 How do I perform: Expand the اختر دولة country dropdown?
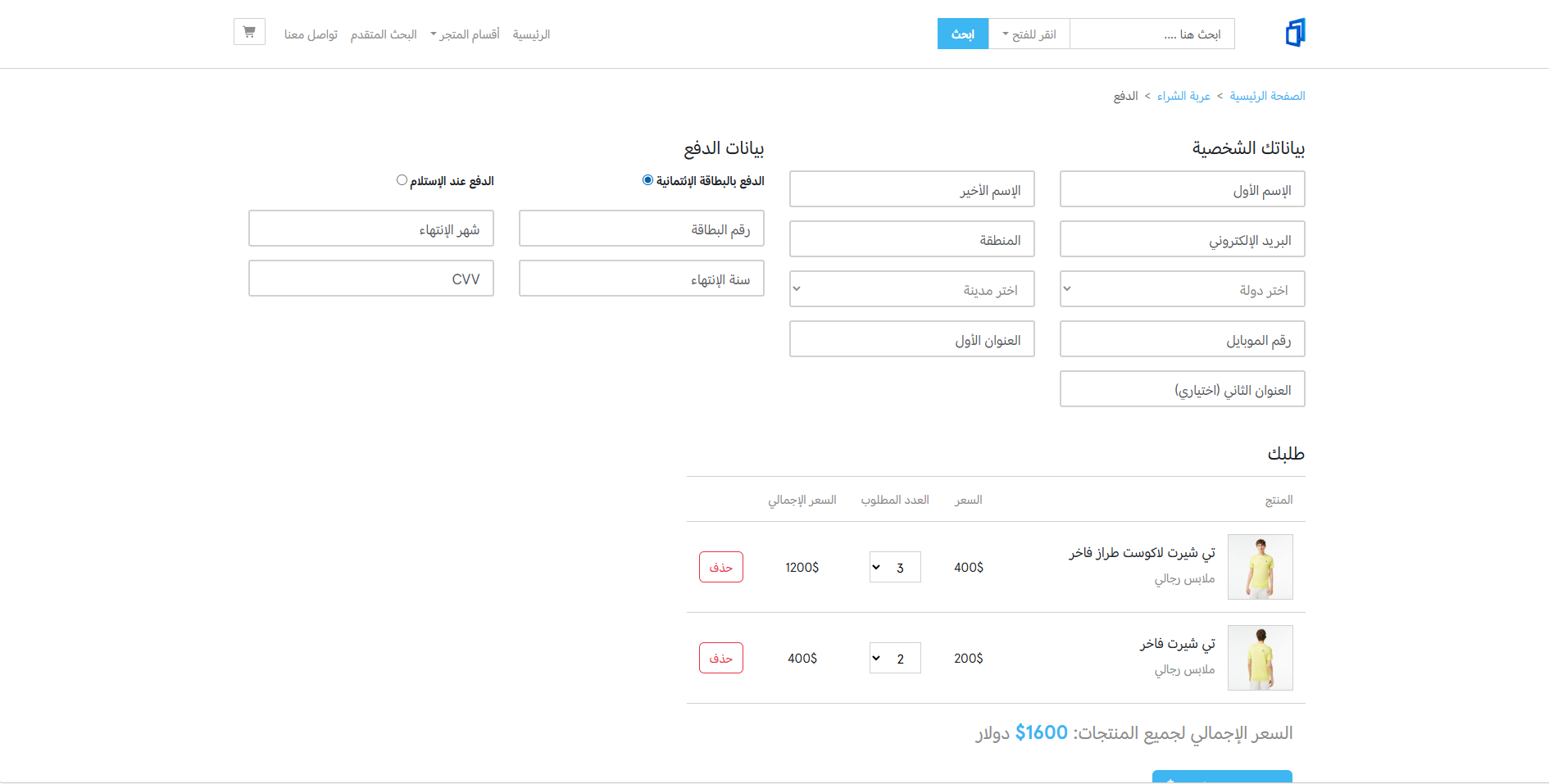point(1182,288)
